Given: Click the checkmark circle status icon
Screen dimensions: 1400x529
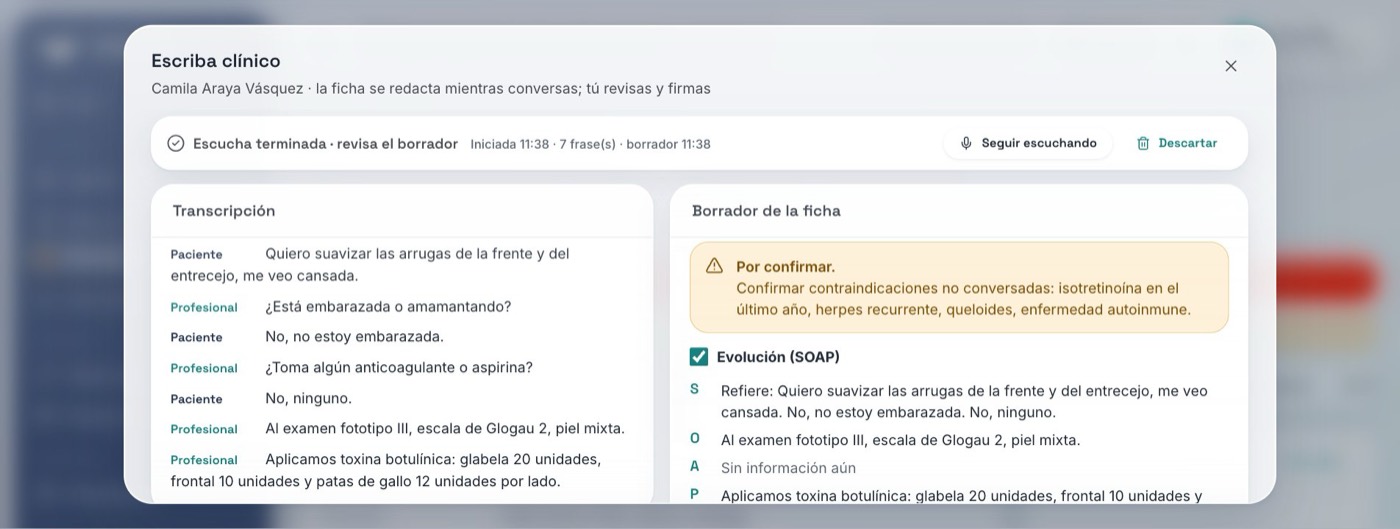Looking at the screenshot, I should (176, 143).
